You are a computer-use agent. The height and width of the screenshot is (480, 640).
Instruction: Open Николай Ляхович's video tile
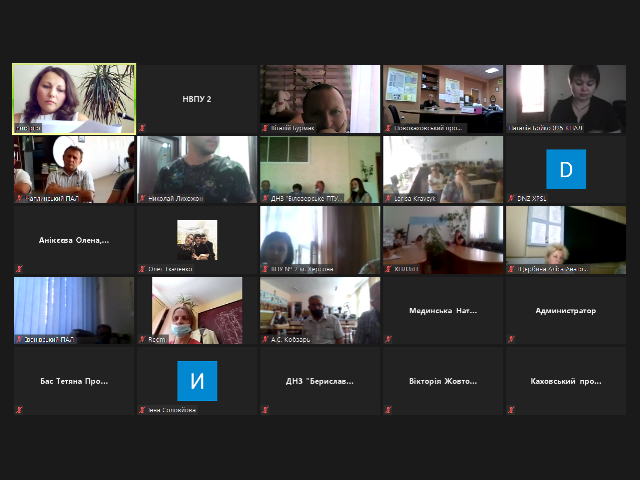pos(197,169)
